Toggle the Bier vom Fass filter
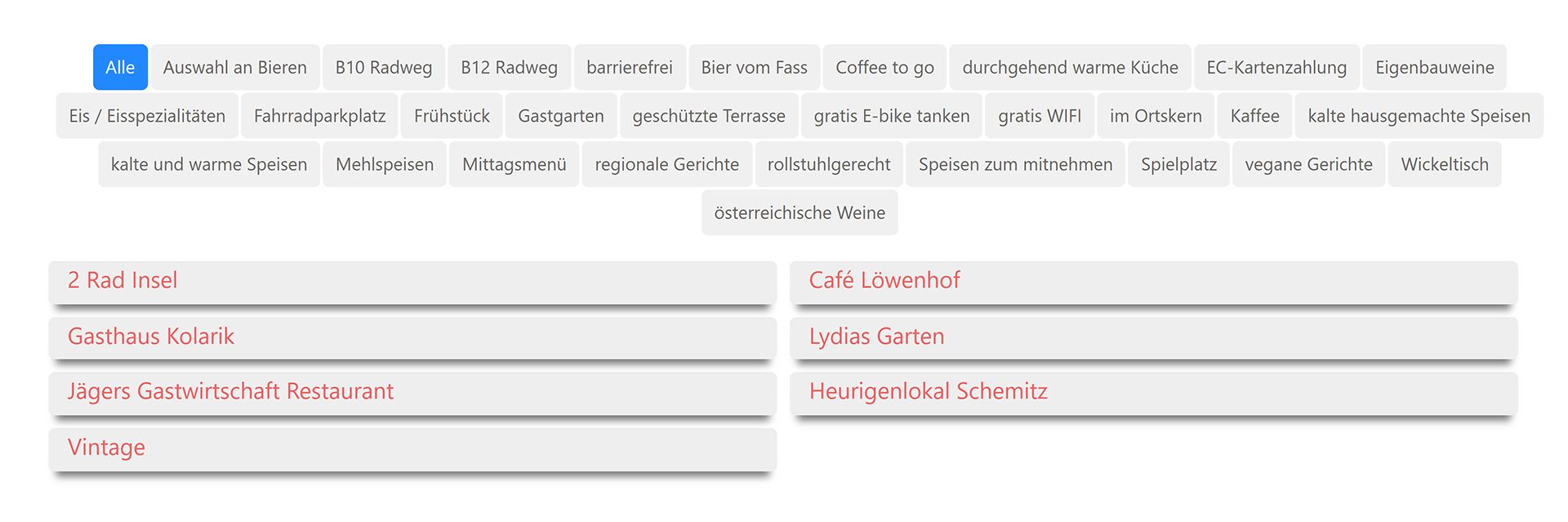 click(x=754, y=68)
